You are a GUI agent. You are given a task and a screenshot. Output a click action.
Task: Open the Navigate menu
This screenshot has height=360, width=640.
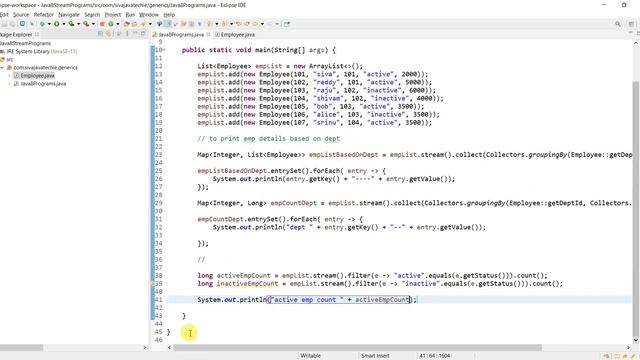point(69,14)
